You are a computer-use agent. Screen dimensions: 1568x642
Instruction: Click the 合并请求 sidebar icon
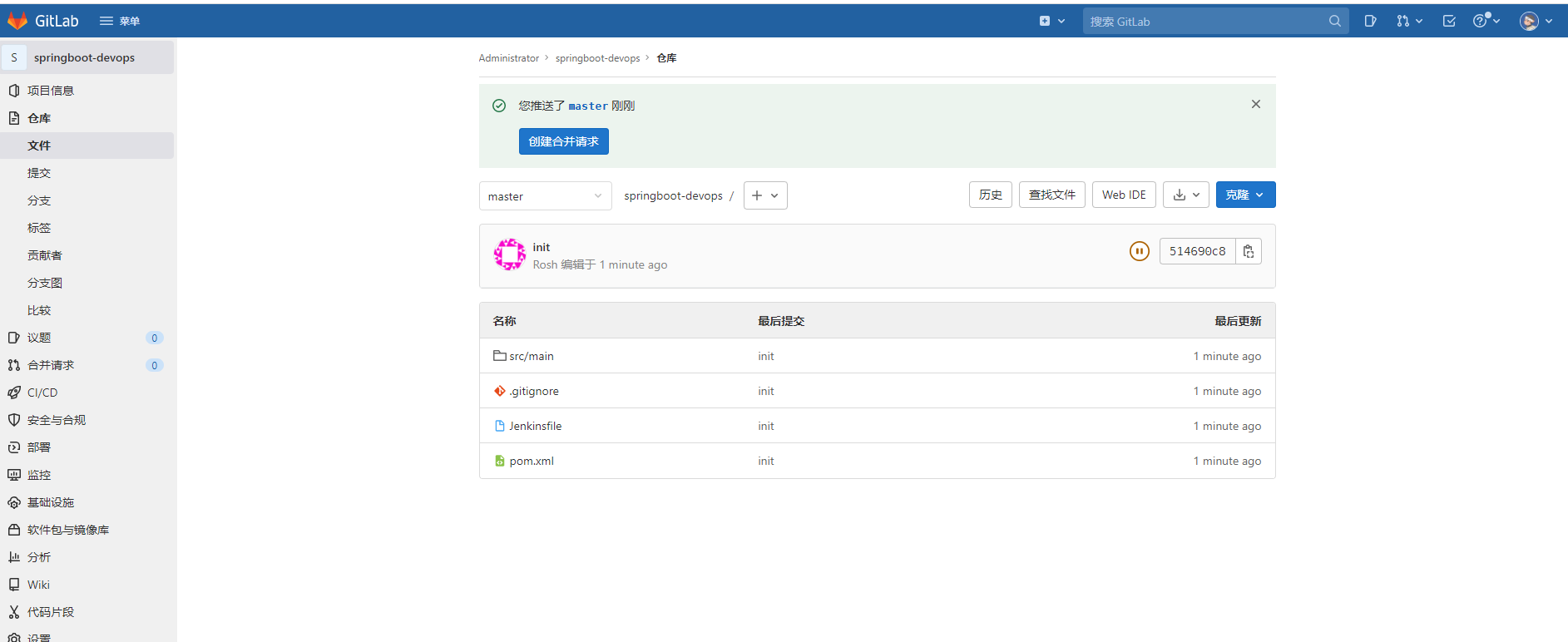coord(13,365)
